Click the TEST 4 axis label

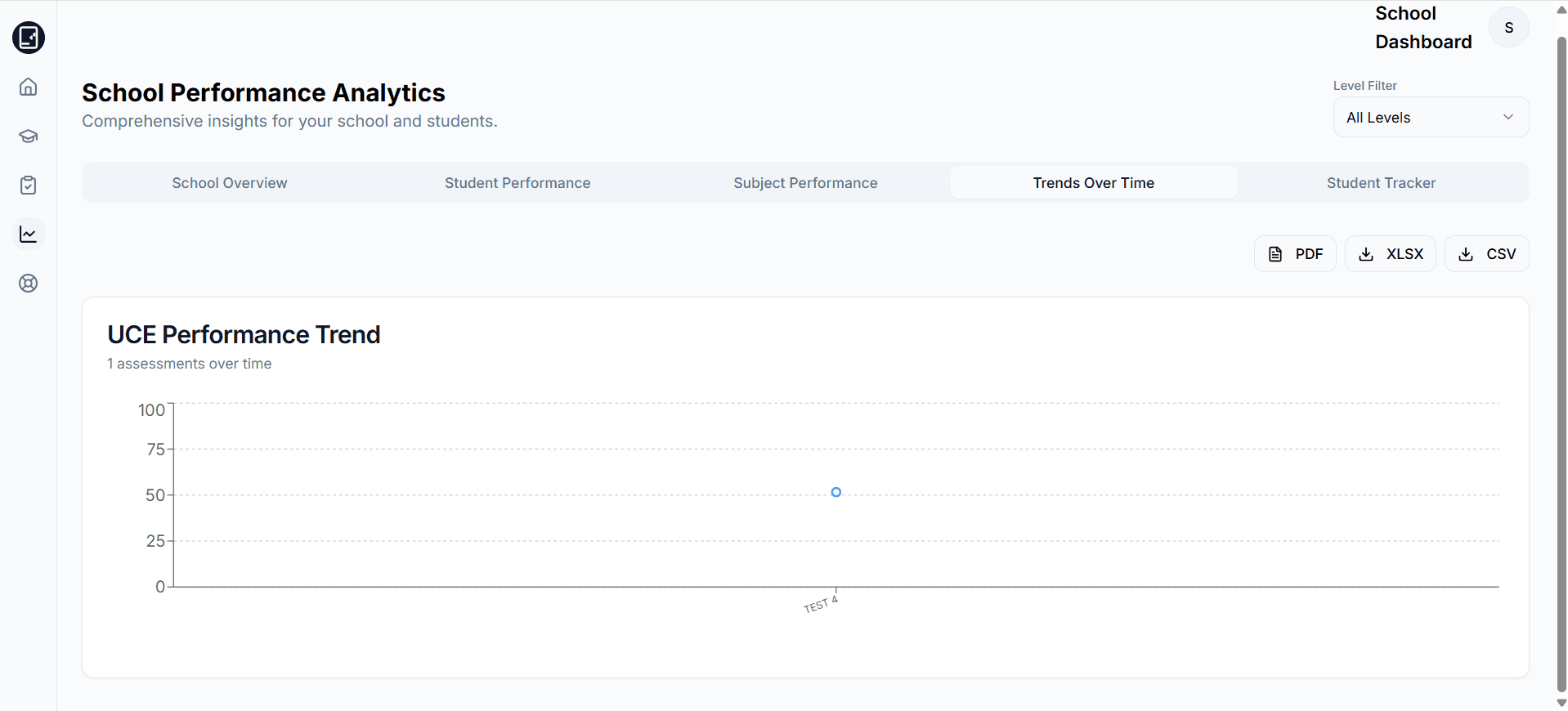(x=821, y=605)
